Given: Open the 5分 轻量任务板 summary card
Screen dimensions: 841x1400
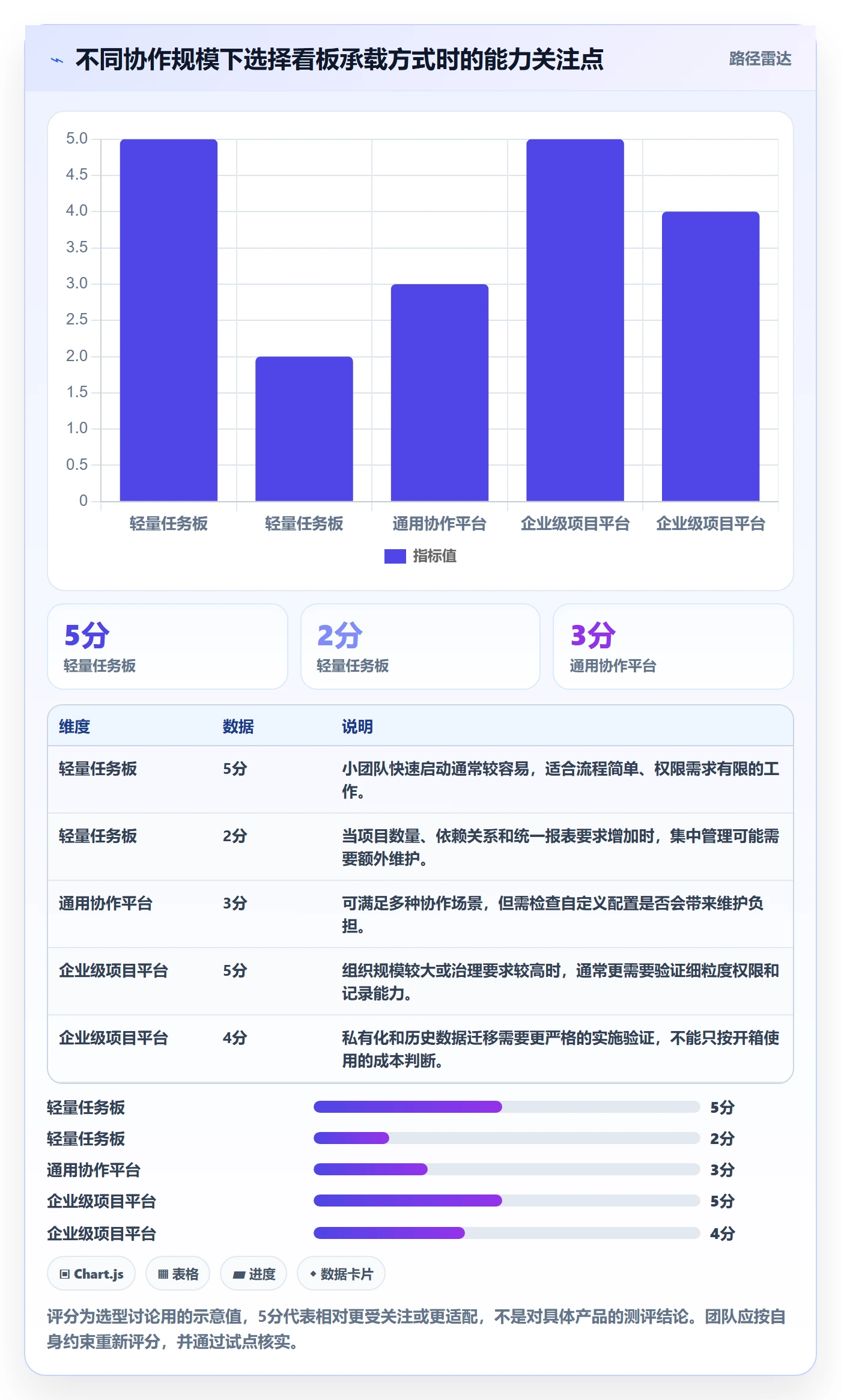Looking at the screenshot, I should click(168, 647).
